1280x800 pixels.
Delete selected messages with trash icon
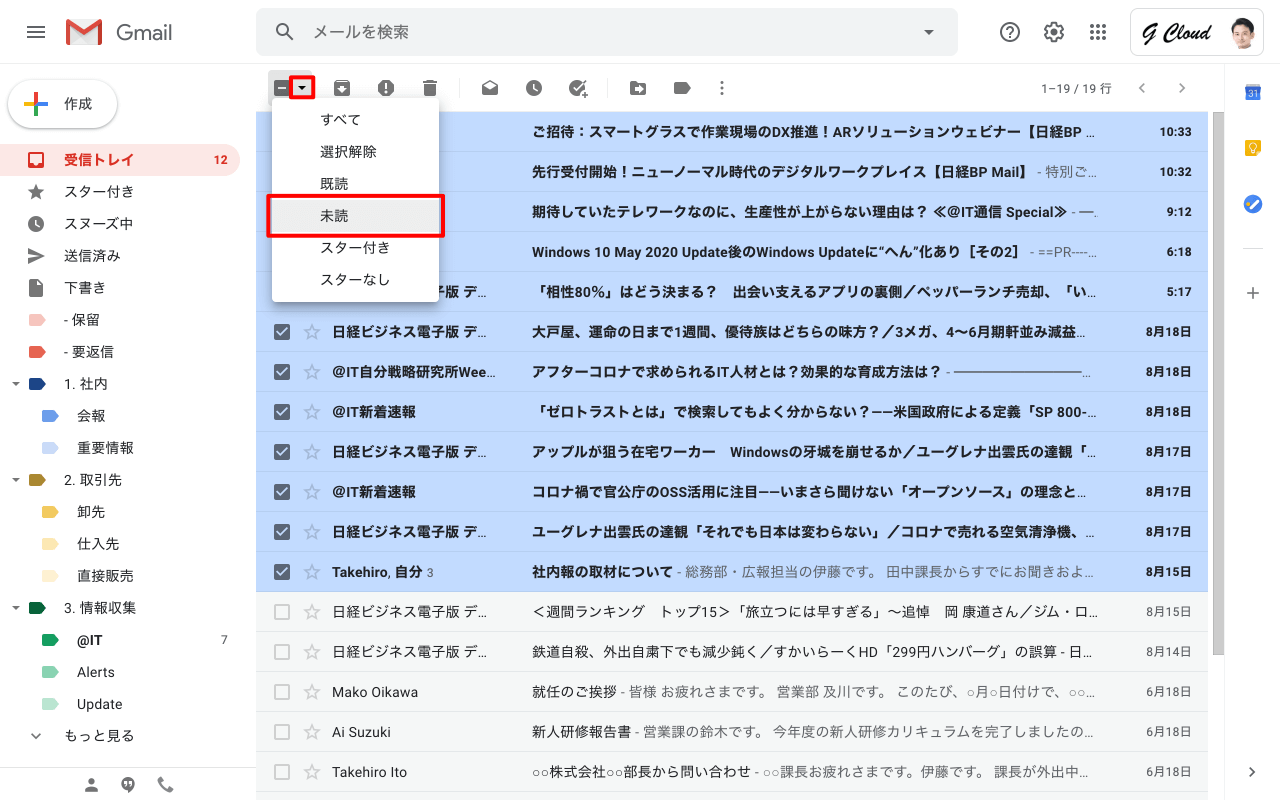430,88
